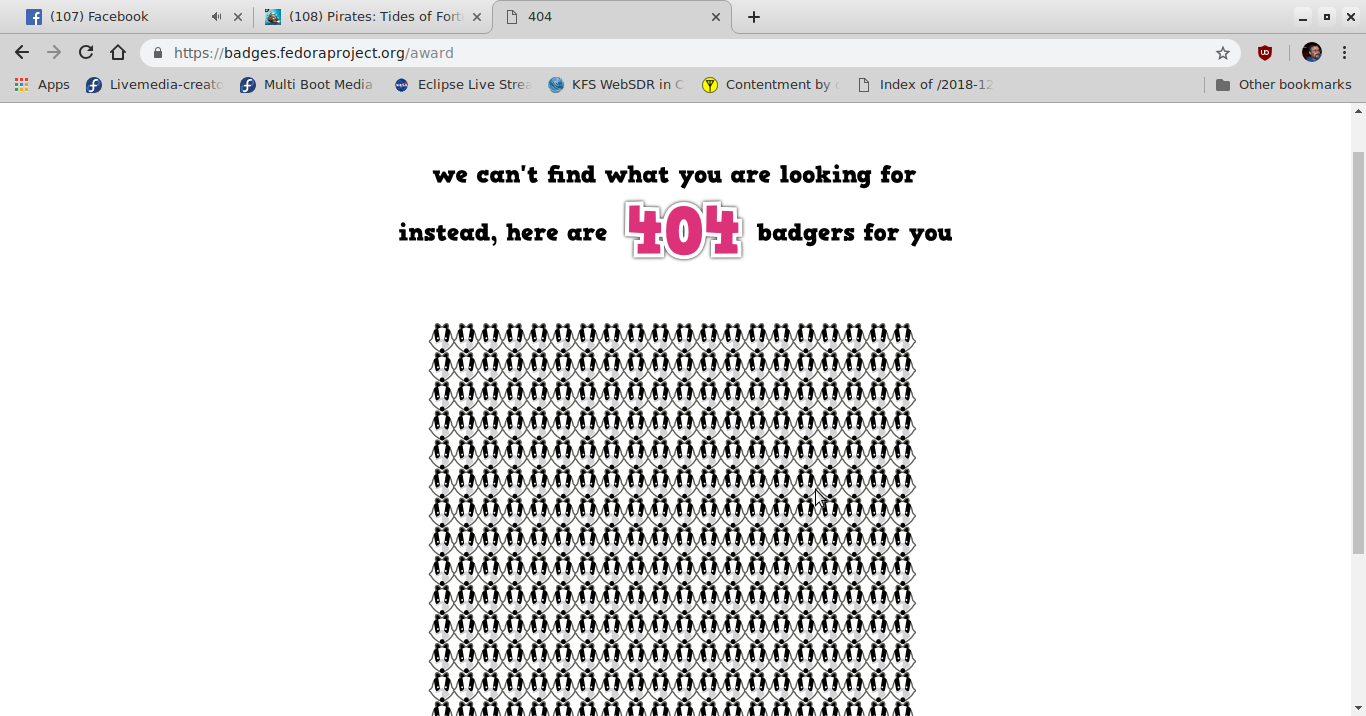Open the Livemedia-creator bookmark

[154, 85]
